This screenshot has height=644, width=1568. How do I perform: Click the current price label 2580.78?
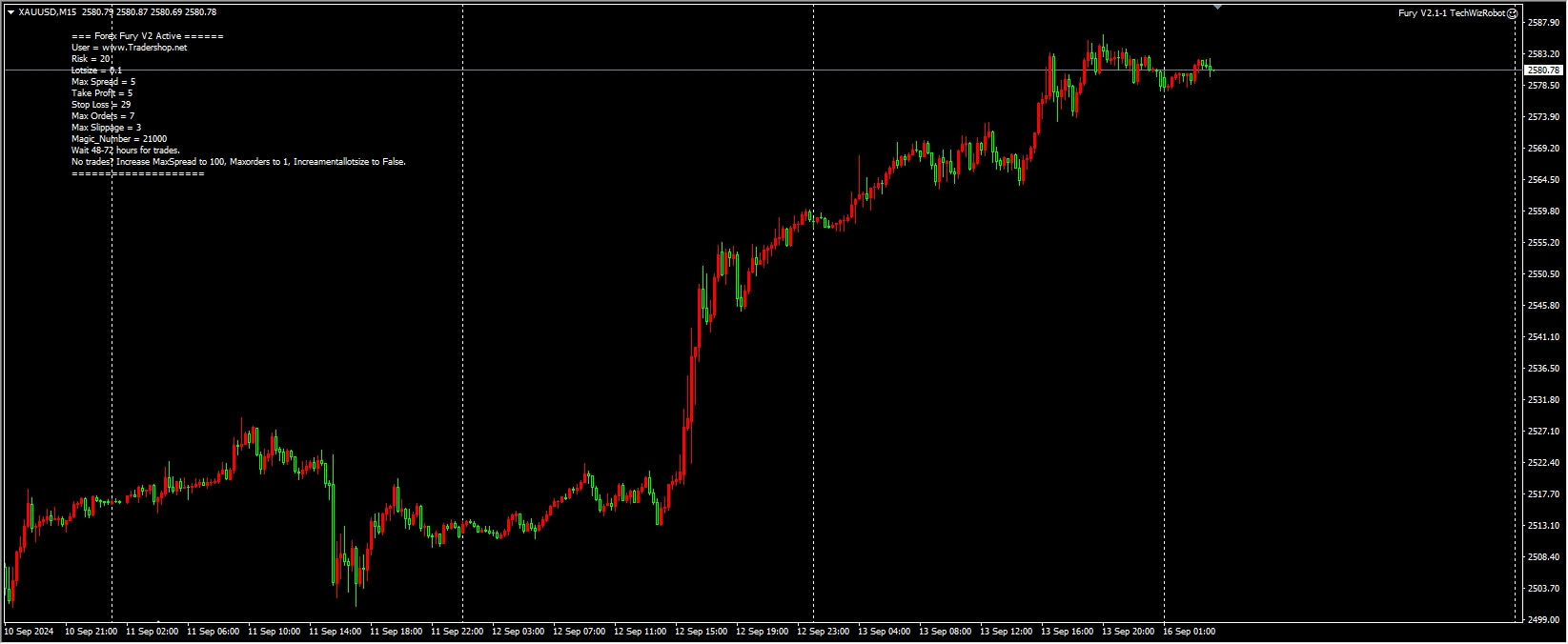click(x=1543, y=70)
